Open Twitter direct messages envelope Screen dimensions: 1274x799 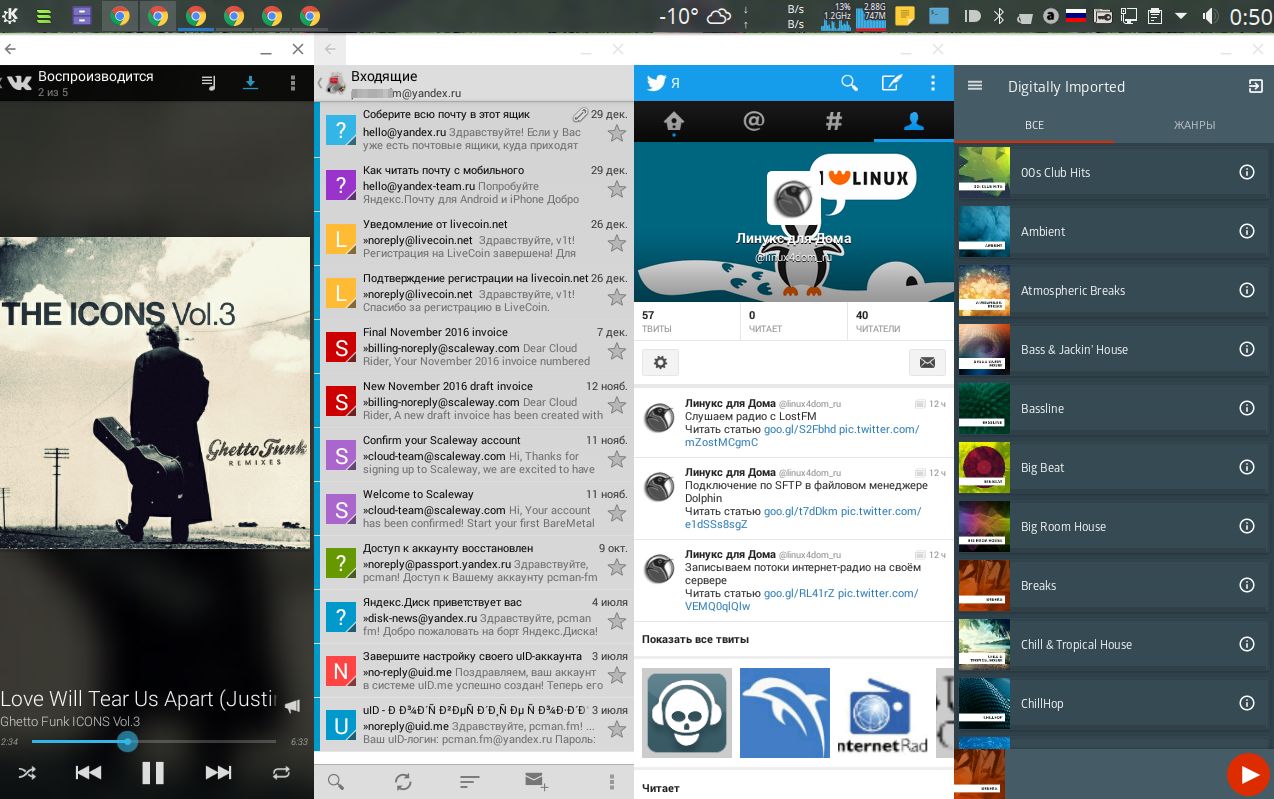click(927, 362)
